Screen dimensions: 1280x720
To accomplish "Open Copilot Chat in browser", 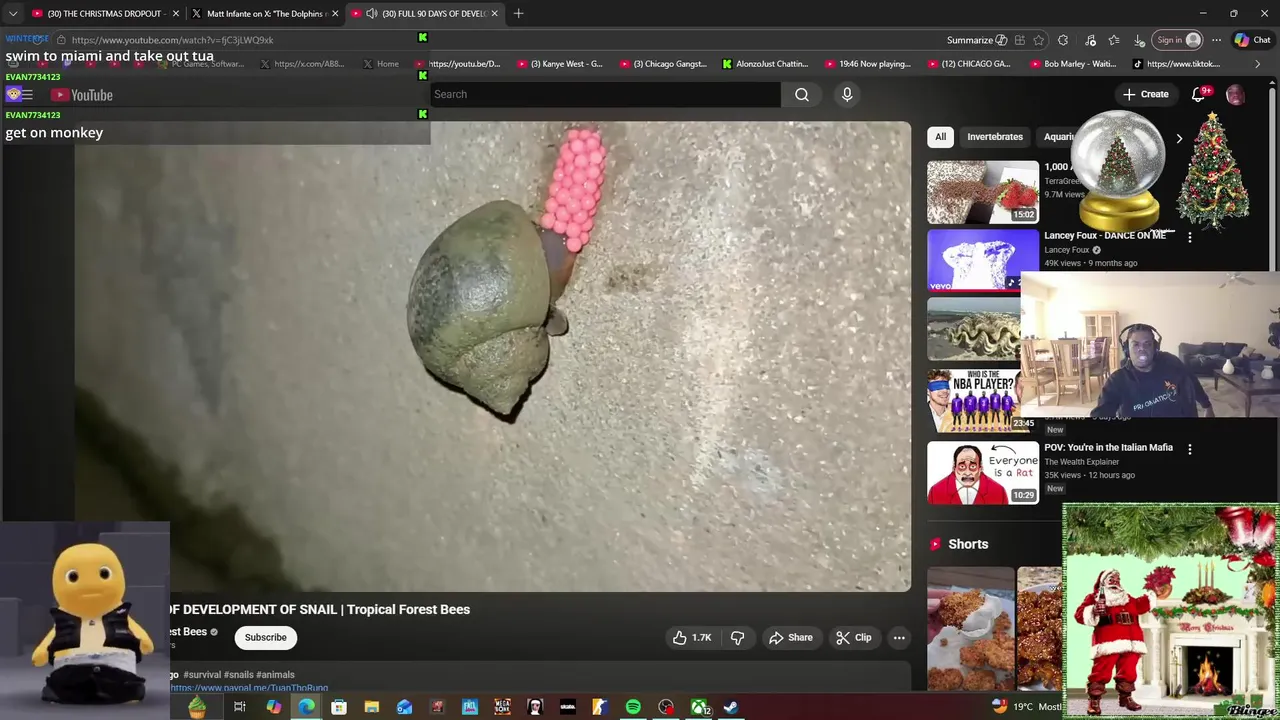I will tap(1253, 40).
